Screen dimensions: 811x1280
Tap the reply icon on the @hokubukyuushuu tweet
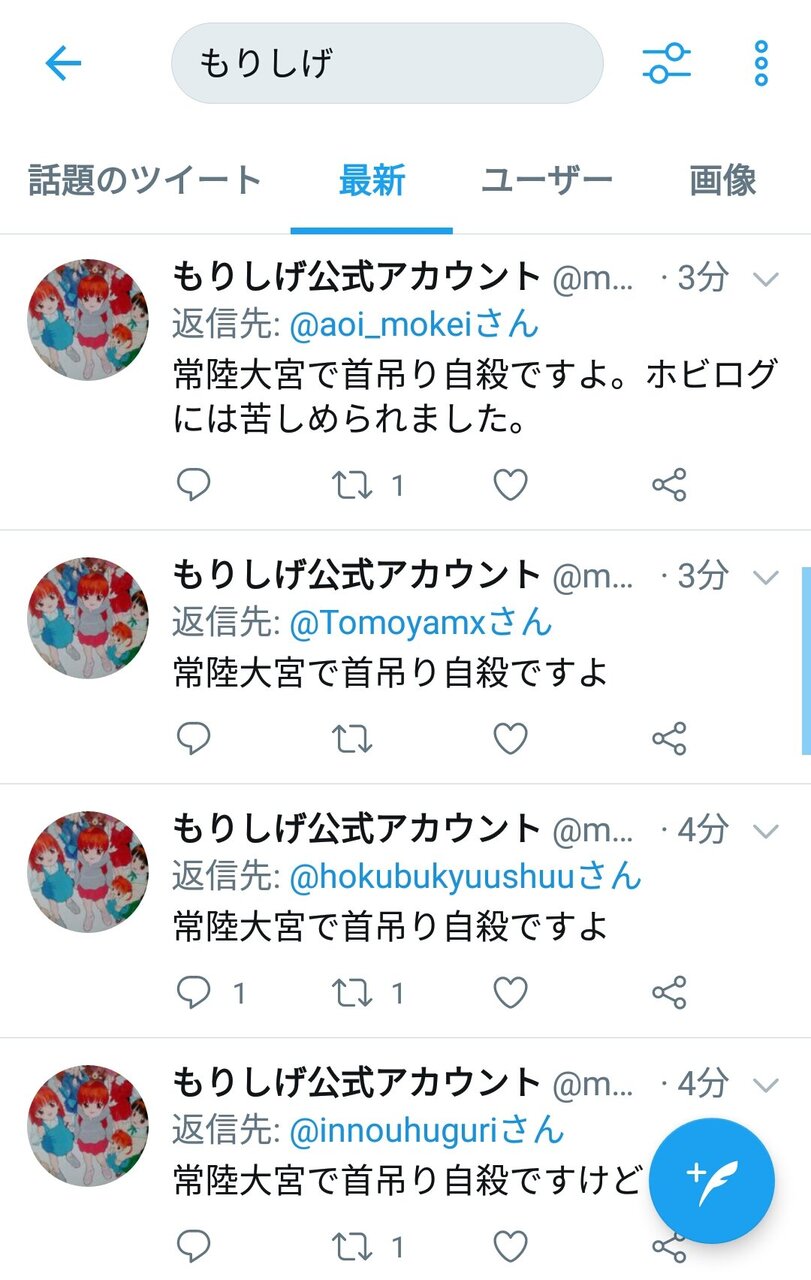[x=193, y=993]
